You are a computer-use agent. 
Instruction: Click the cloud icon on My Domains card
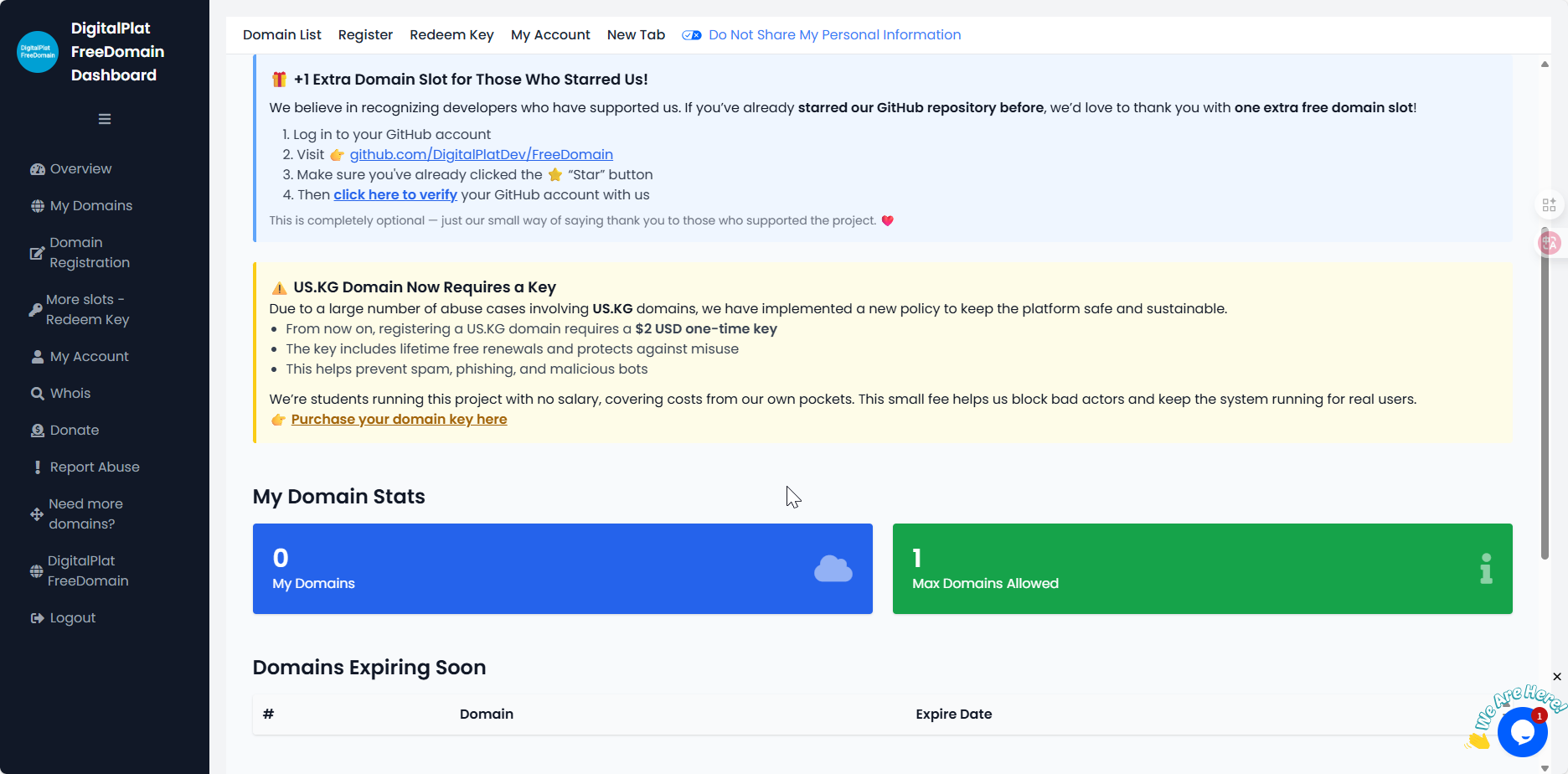pos(833,569)
